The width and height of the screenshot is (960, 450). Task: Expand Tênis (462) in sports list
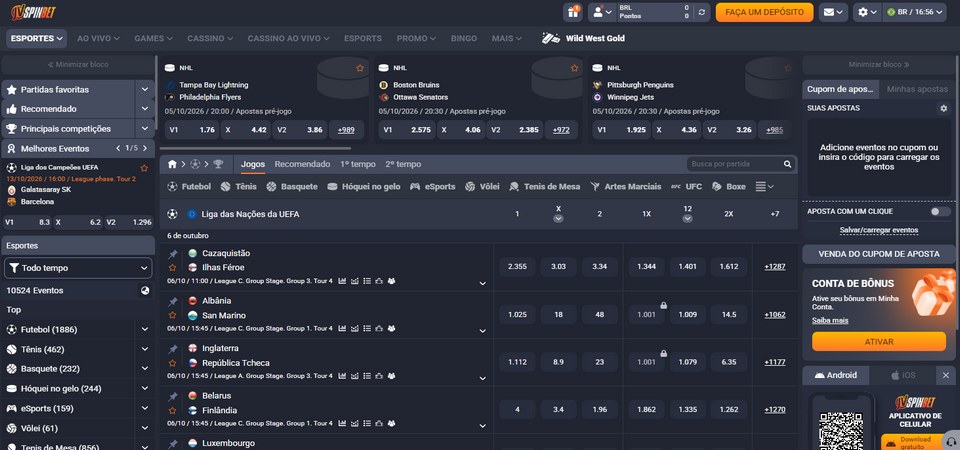tap(144, 350)
